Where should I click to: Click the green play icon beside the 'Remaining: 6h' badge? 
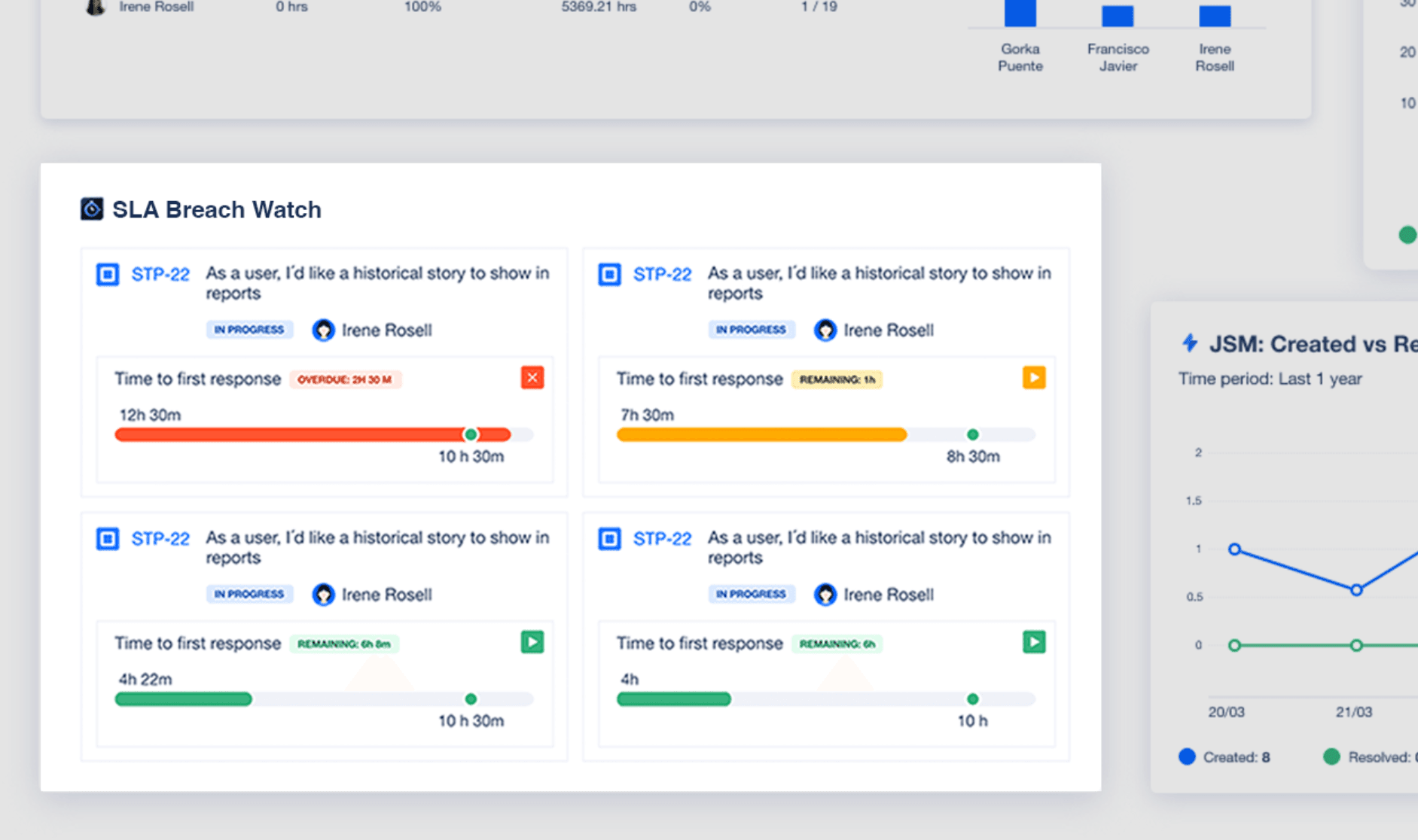(x=1033, y=642)
